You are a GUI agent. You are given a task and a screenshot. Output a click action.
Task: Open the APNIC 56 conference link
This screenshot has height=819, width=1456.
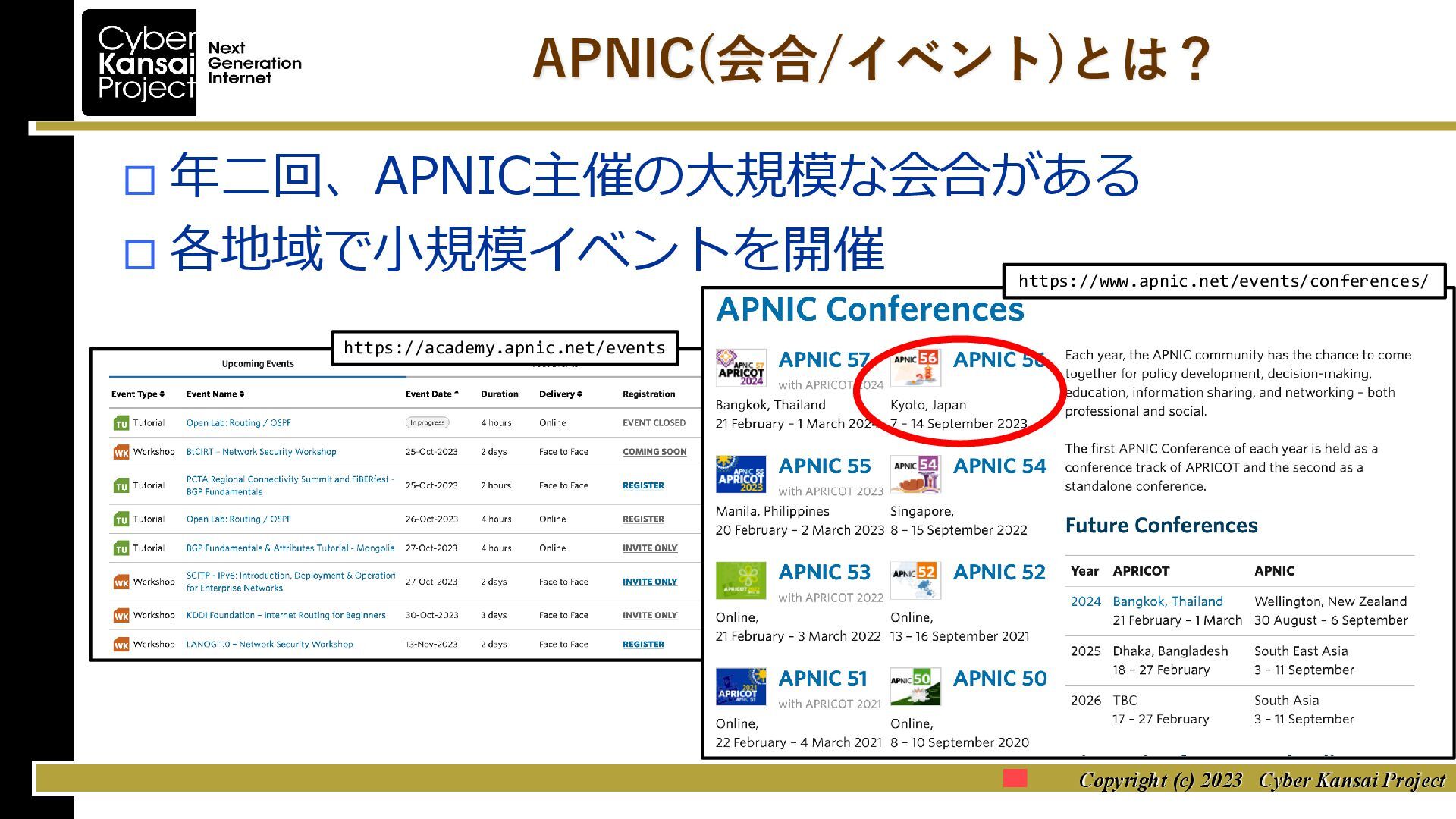(x=999, y=359)
